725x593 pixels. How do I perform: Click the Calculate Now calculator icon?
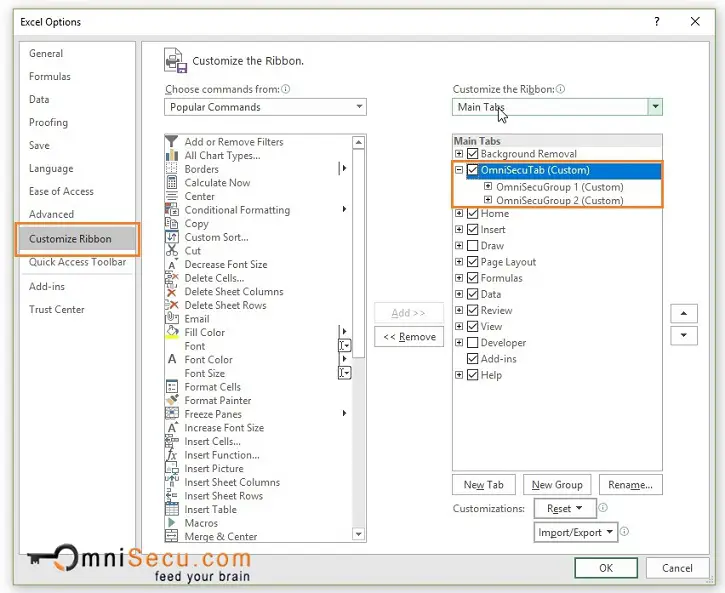point(172,183)
